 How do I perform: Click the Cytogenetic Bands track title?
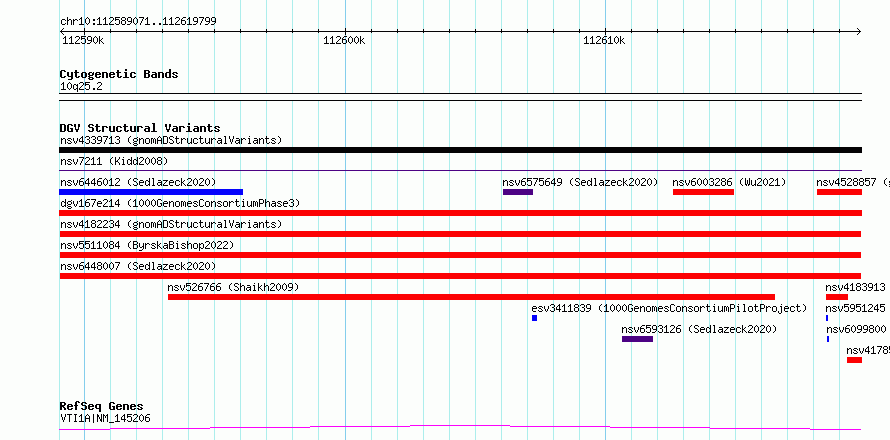pyautogui.click(x=119, y=74)
